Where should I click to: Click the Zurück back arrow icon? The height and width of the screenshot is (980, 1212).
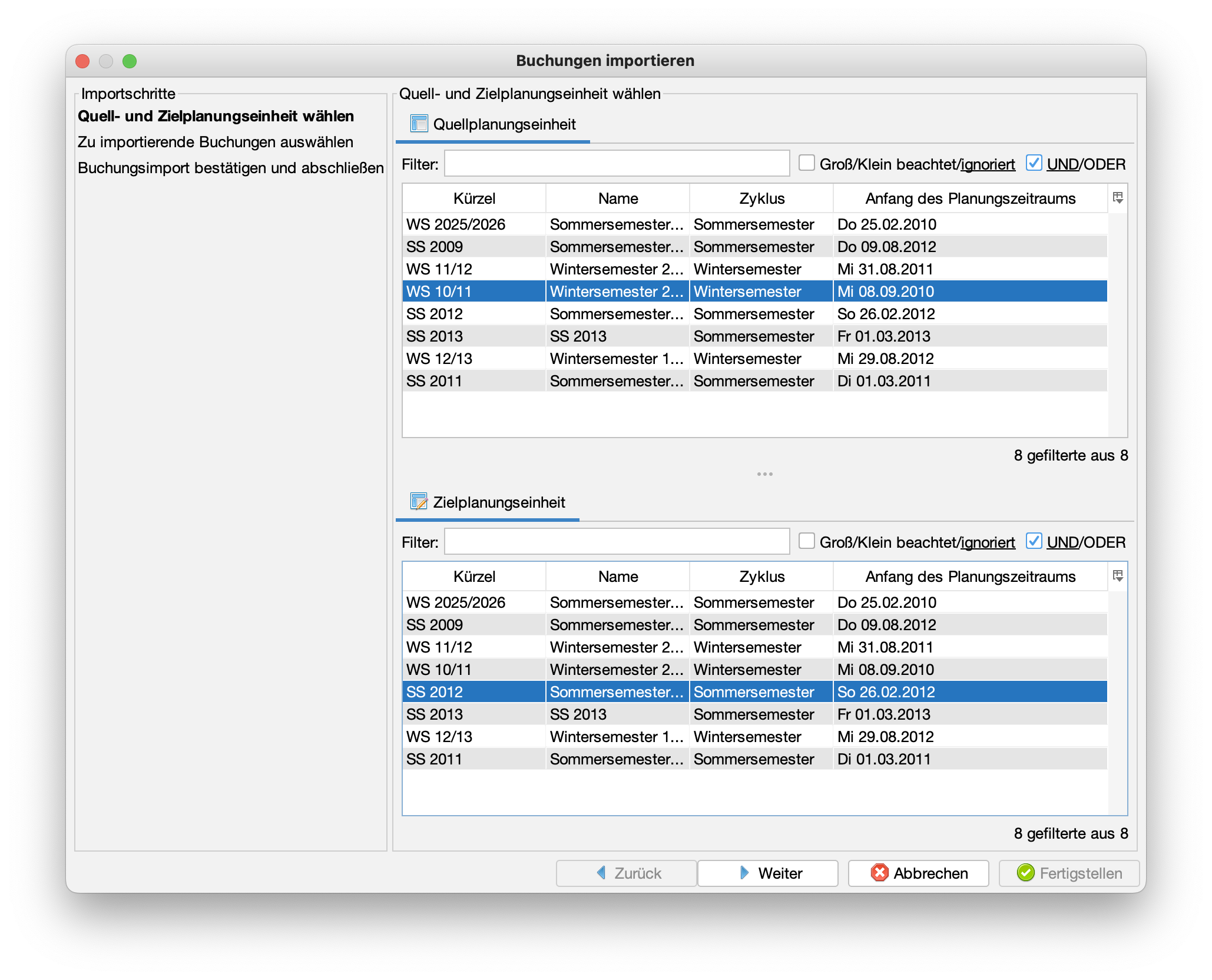[601, 873]
